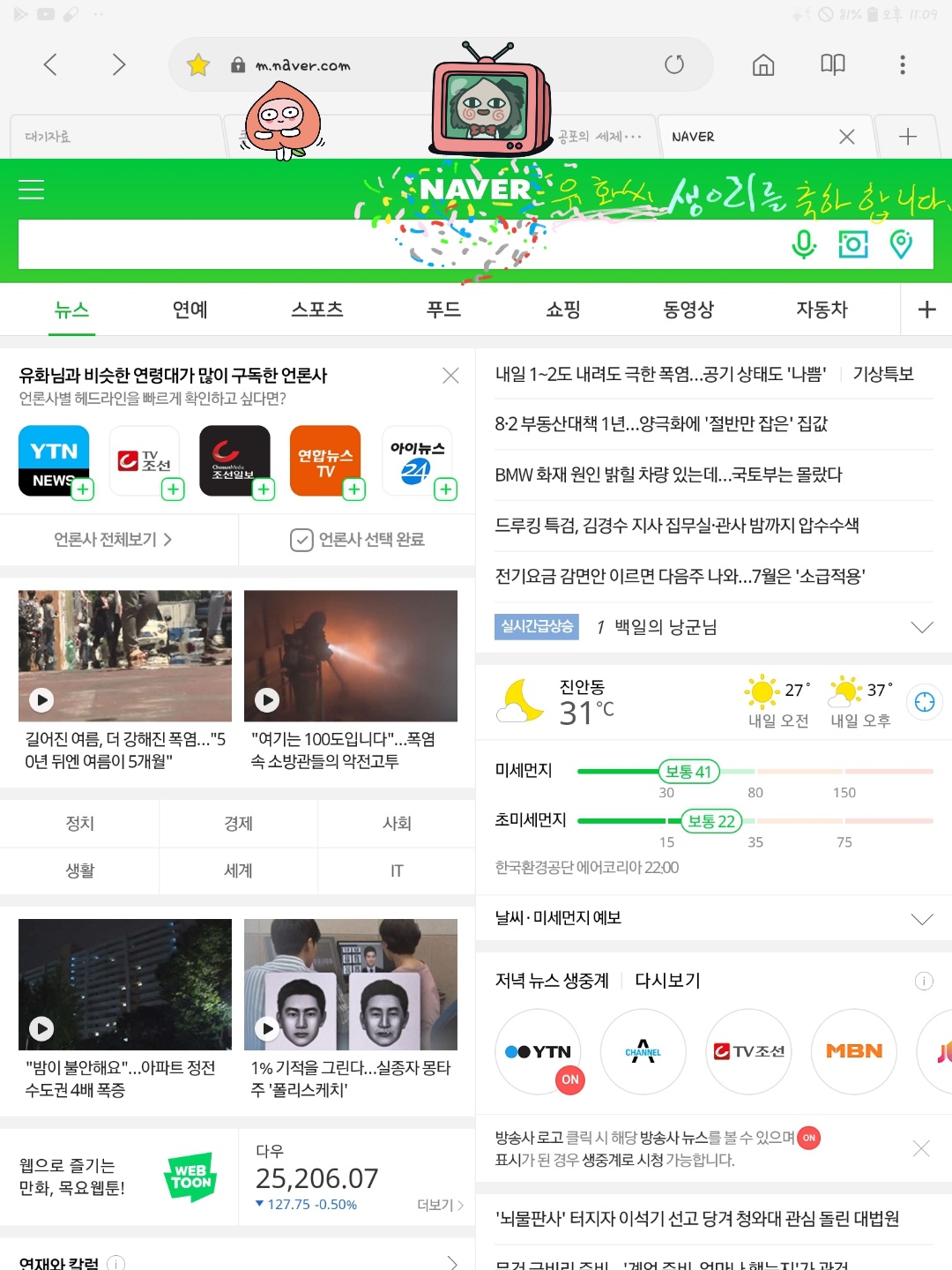Open the 동영상 tab
This screenshot has width=952, height=1270.
(688, 310)
